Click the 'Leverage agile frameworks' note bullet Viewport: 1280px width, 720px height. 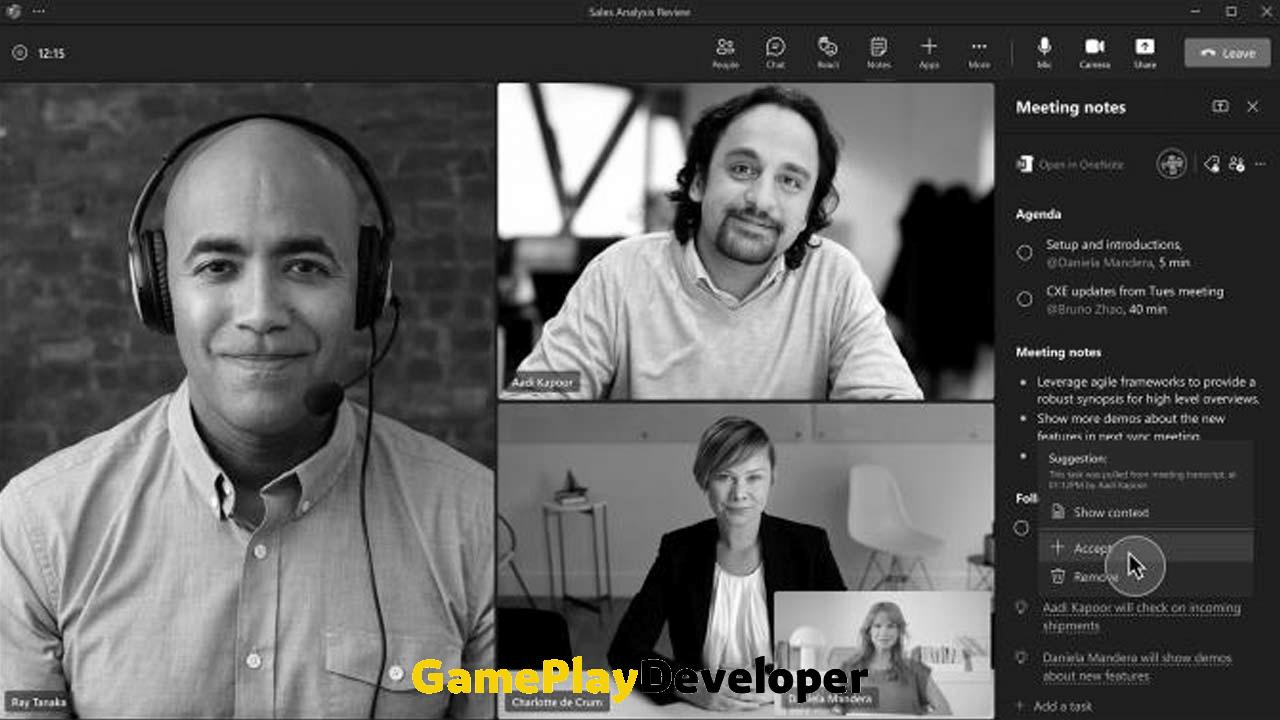[x=1147, y=390]
